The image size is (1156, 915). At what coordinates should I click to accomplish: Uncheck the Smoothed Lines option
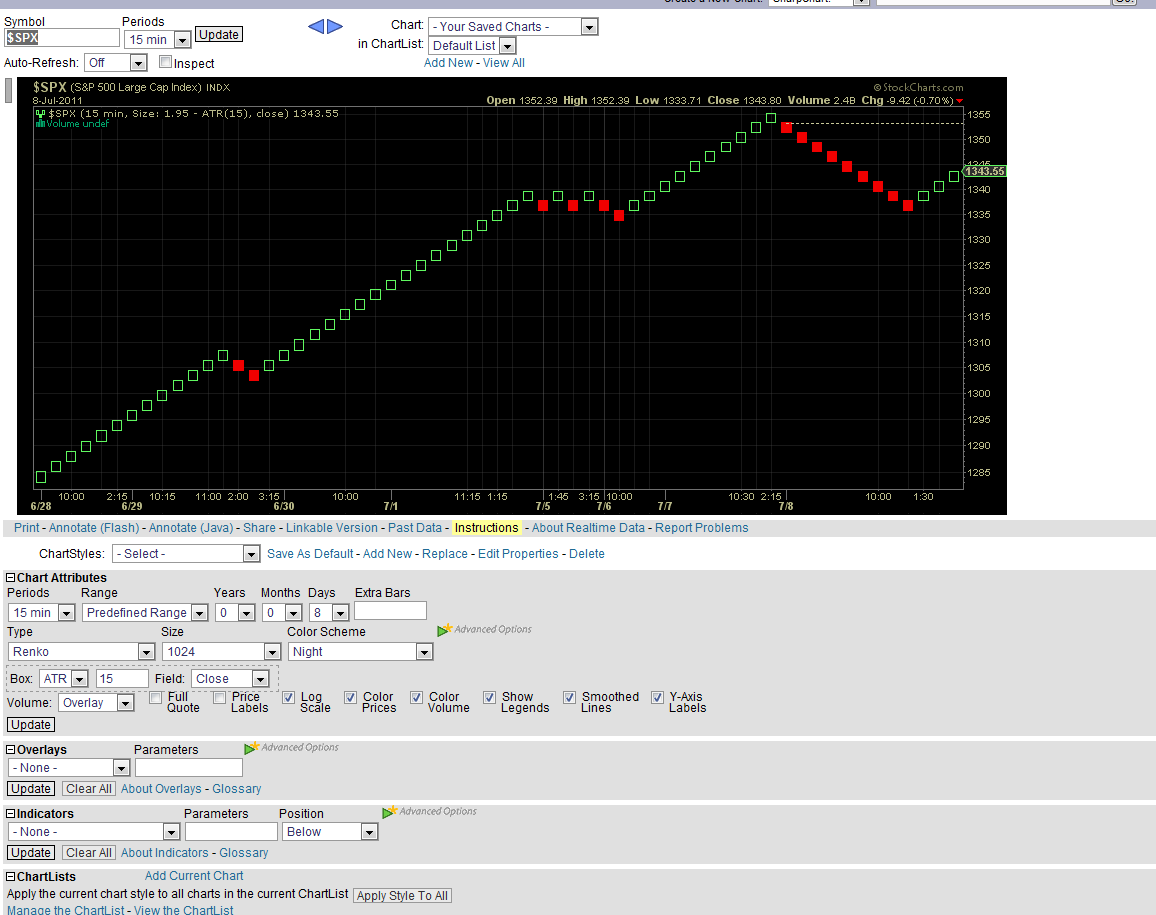coord(569,697)
